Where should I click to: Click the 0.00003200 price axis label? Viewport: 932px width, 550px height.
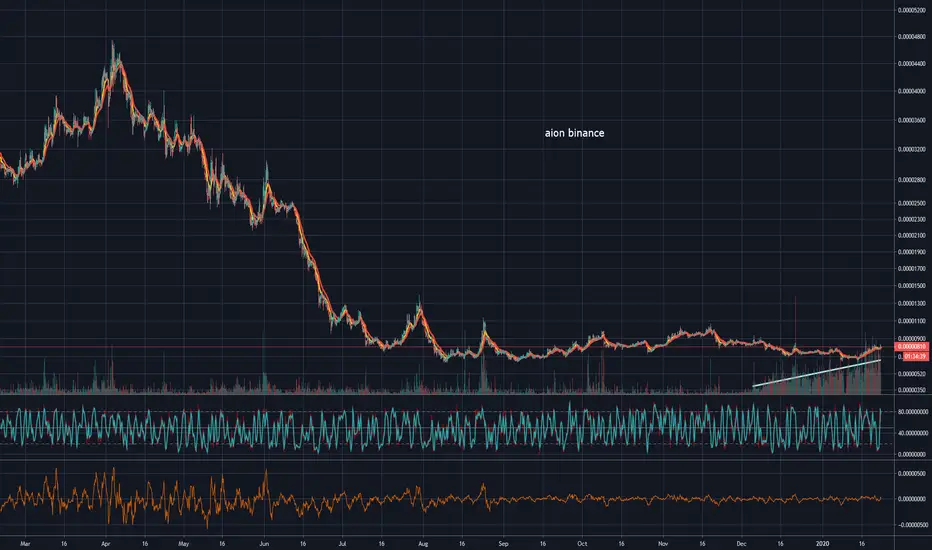click(912, 149)
